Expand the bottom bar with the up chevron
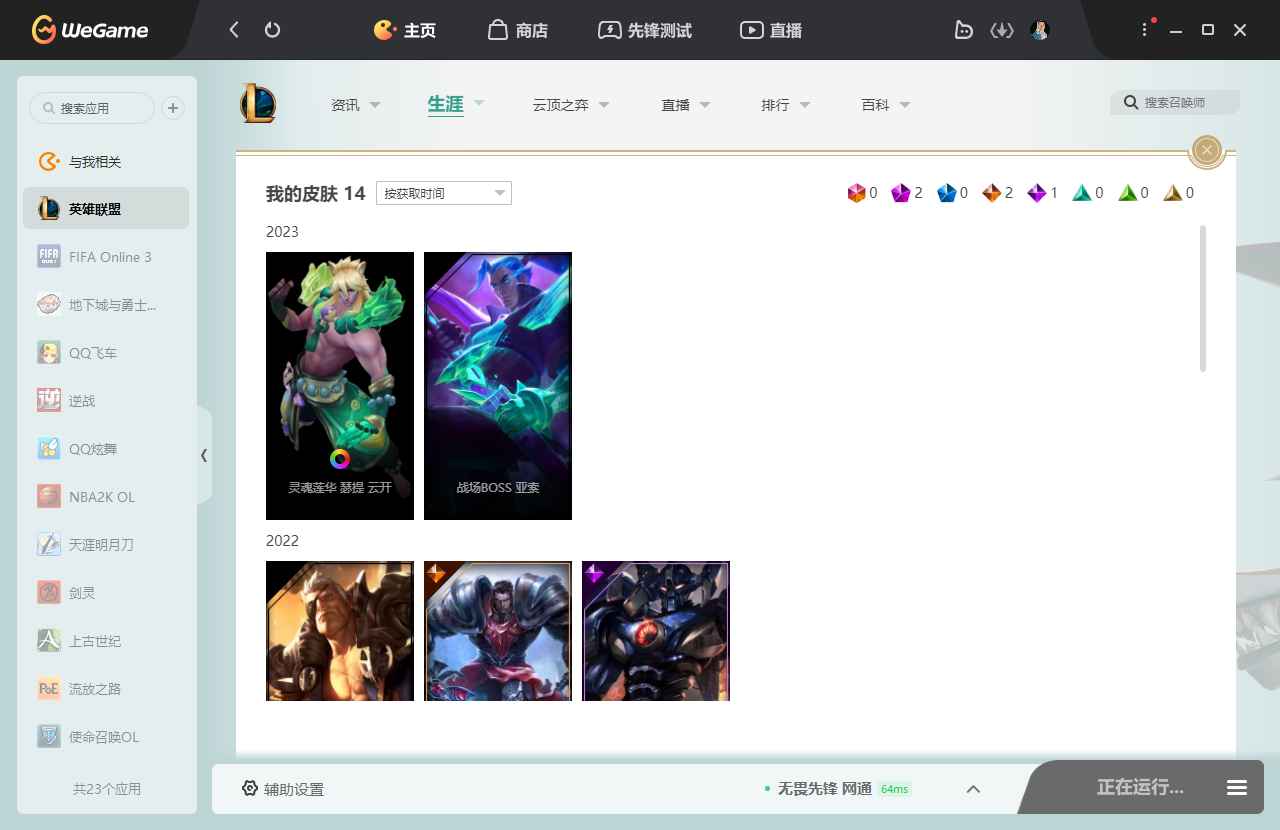 click(973, 789)
